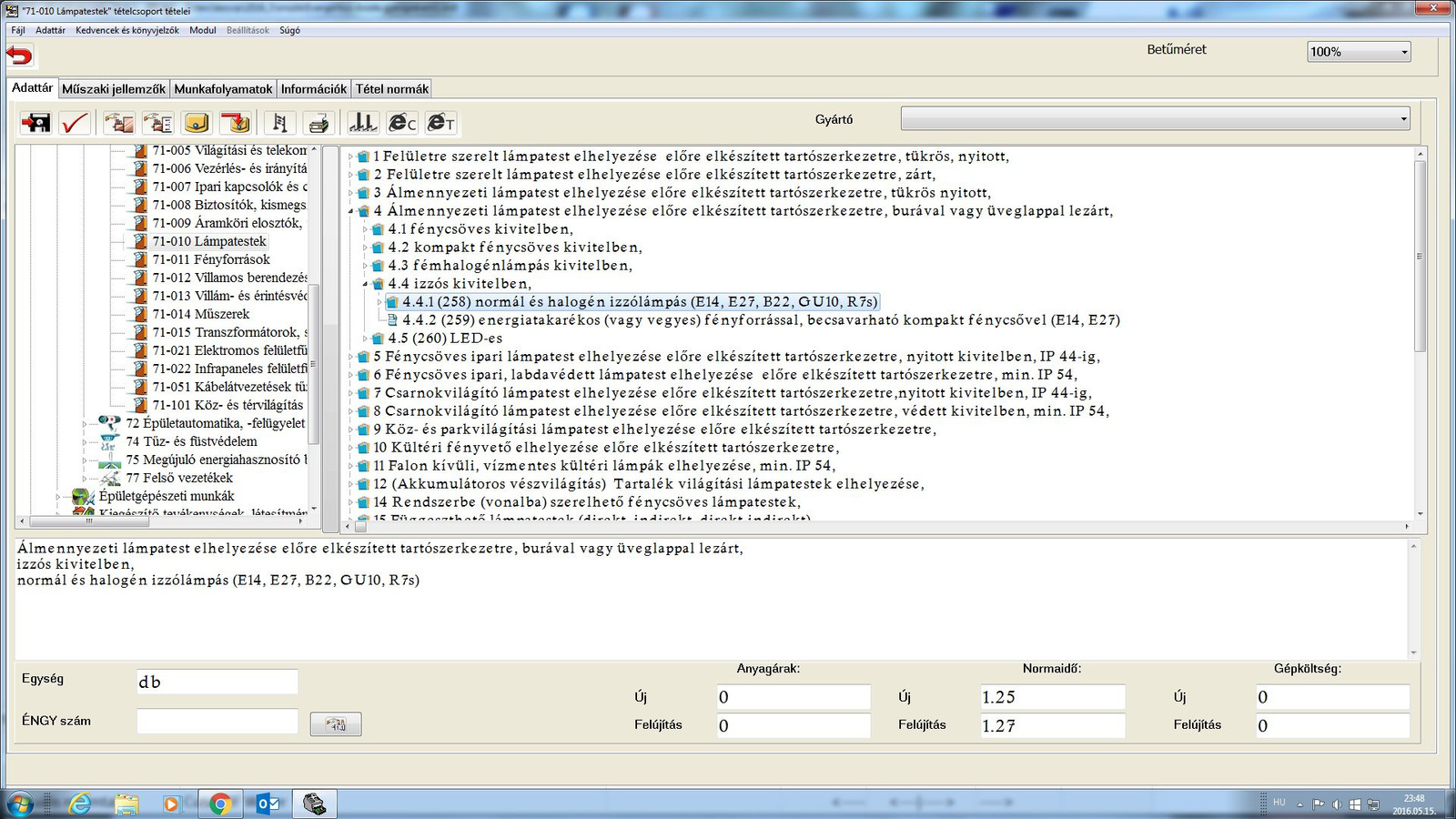Expand the '4.1 fénycsöves kivitelben' node
Image resolution: width=1456 pixels, height=819 pixels.
pos(366,229)
